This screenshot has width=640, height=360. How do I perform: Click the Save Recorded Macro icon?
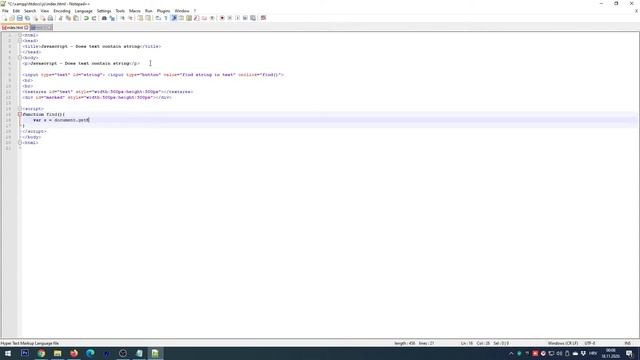pyautogui.click(x=253, y=18)
